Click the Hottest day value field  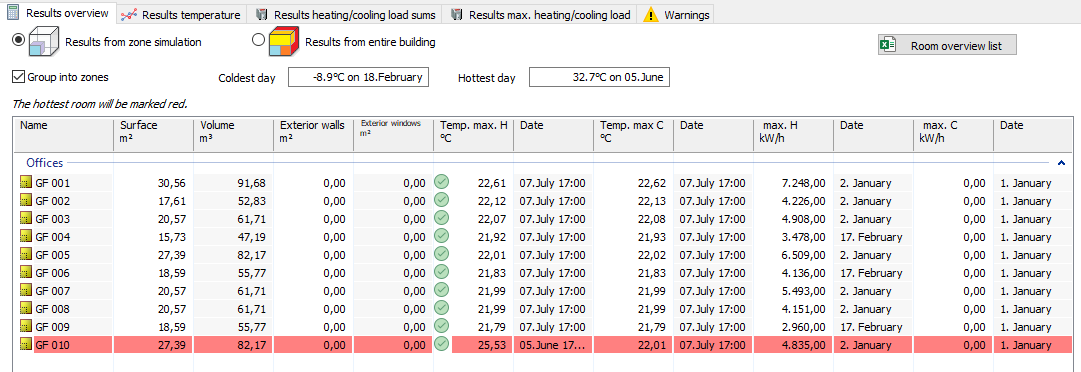[599, 77]
